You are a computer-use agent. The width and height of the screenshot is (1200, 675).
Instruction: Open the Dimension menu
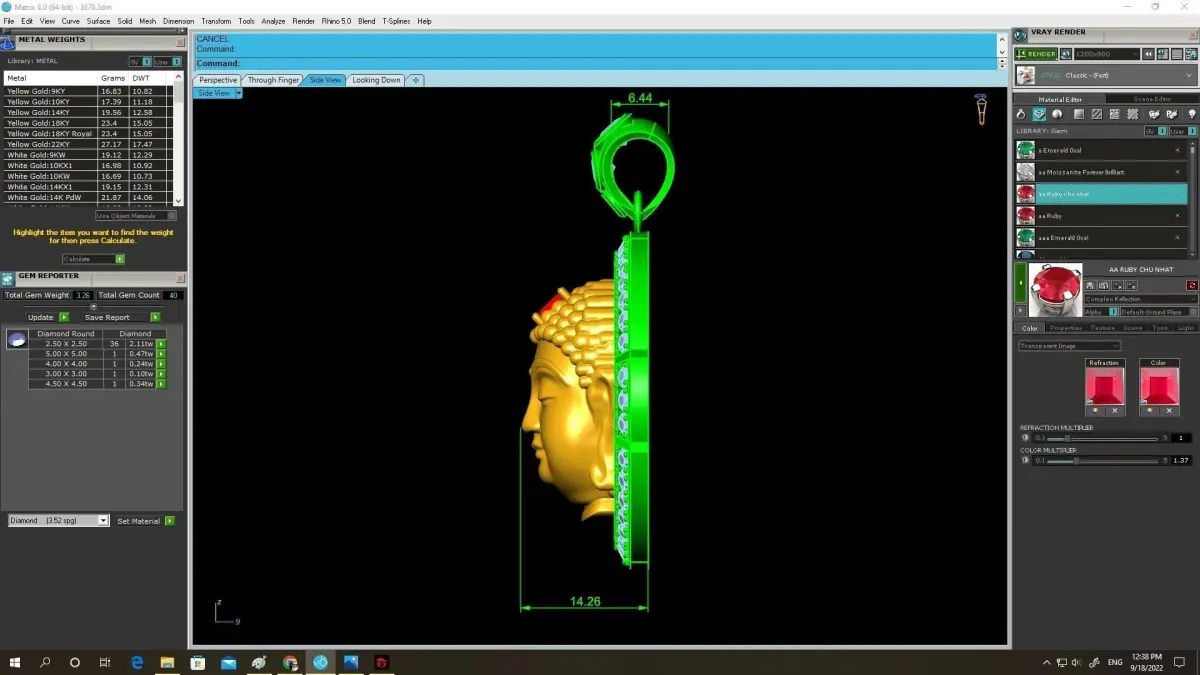tap(178, 21)
